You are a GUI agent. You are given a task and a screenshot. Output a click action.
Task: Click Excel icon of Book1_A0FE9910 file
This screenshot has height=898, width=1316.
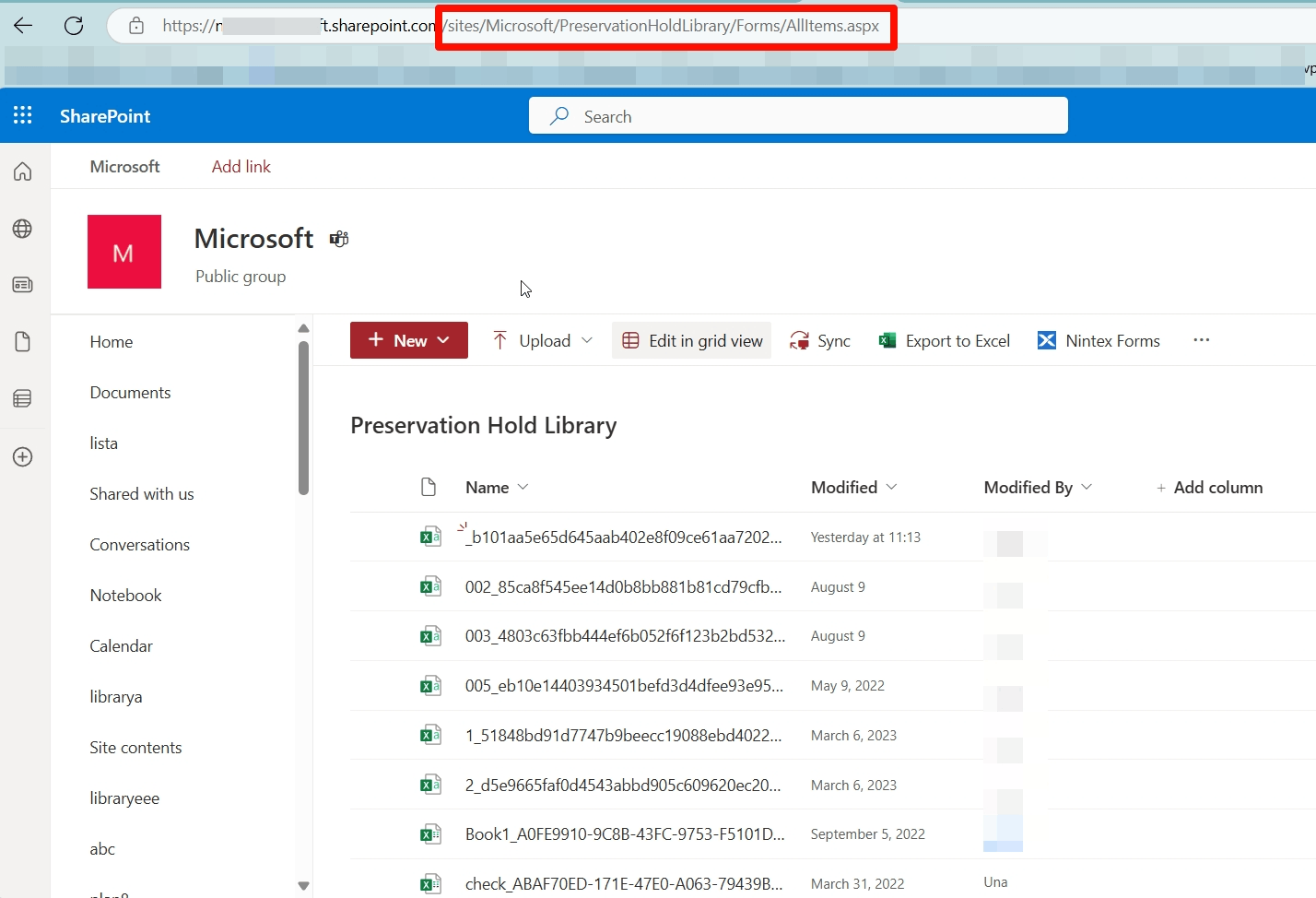coord(430,834)
